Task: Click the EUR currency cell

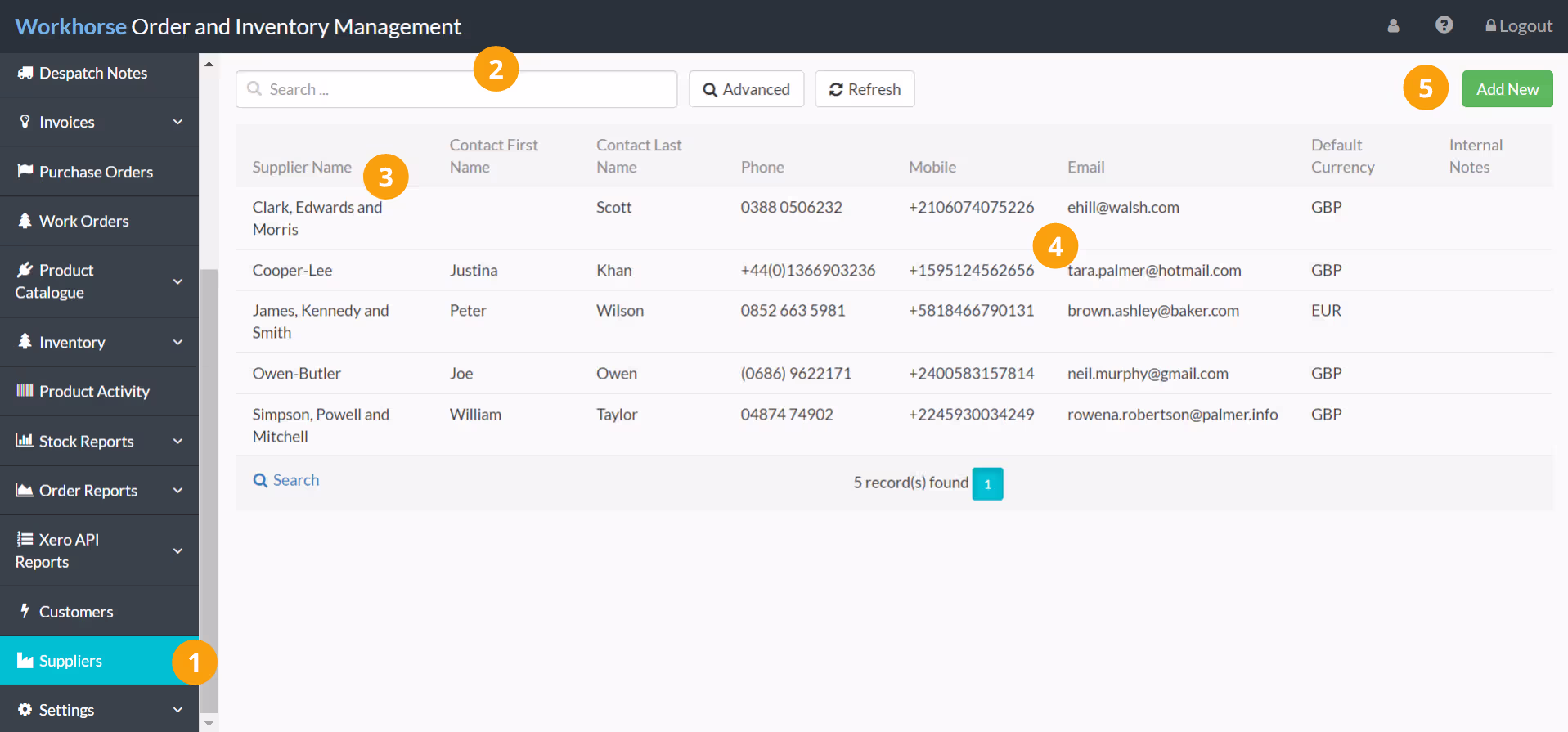Action: 1326,311
